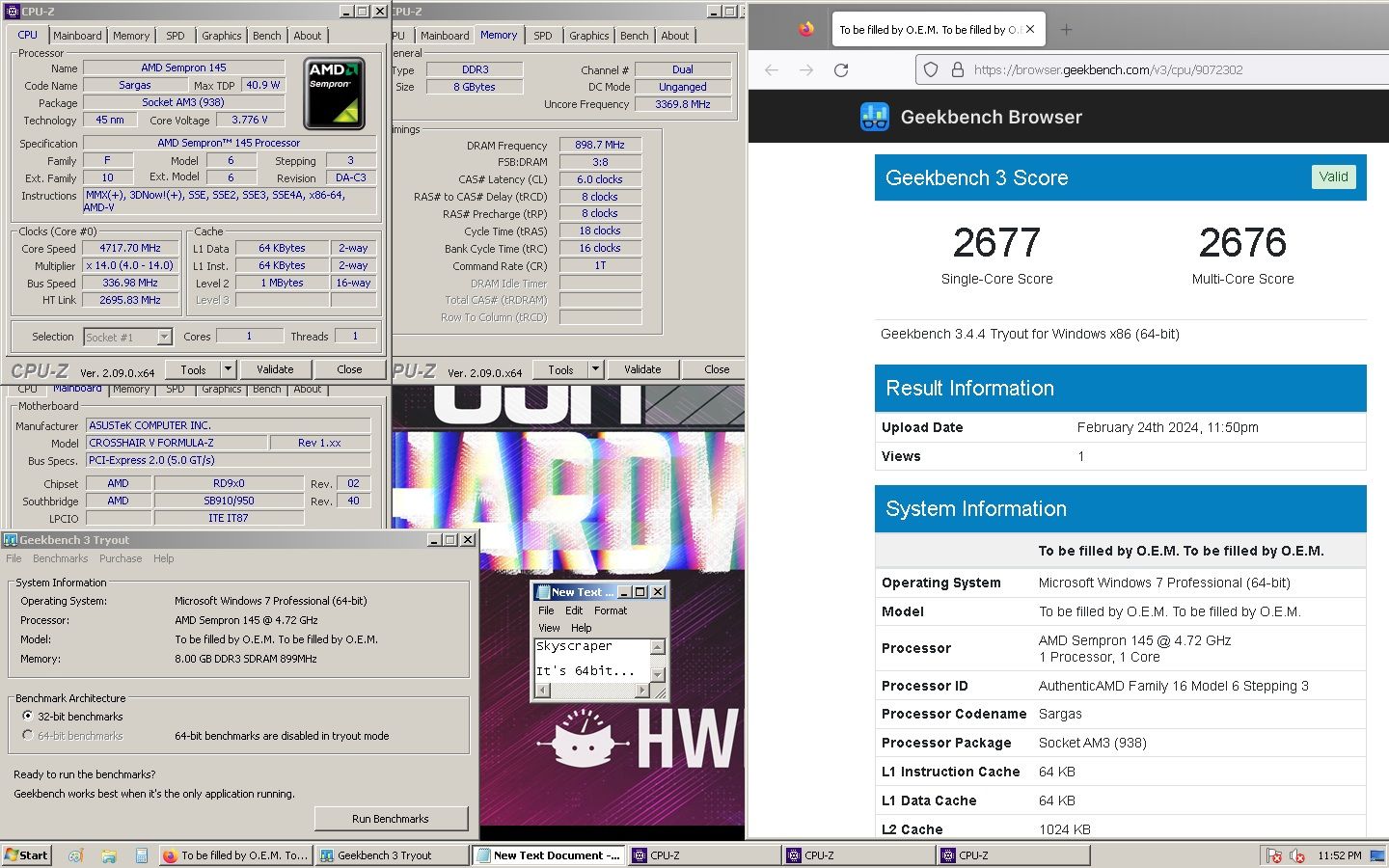
Task: Open the Explorer folder Quick Launch icon
Action: pyautogui.click(x=109, y=855)
